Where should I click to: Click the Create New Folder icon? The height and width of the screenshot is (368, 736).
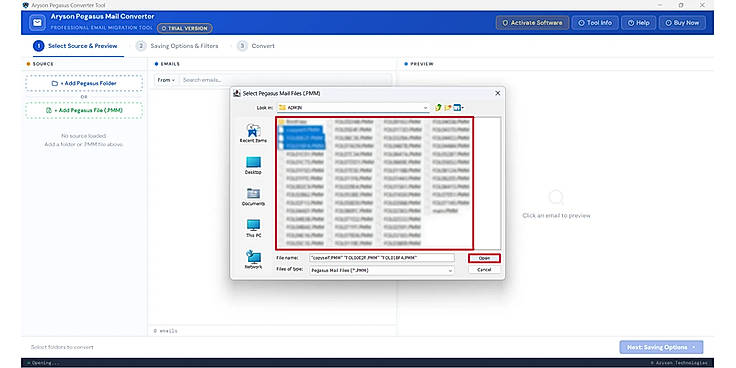448,107
